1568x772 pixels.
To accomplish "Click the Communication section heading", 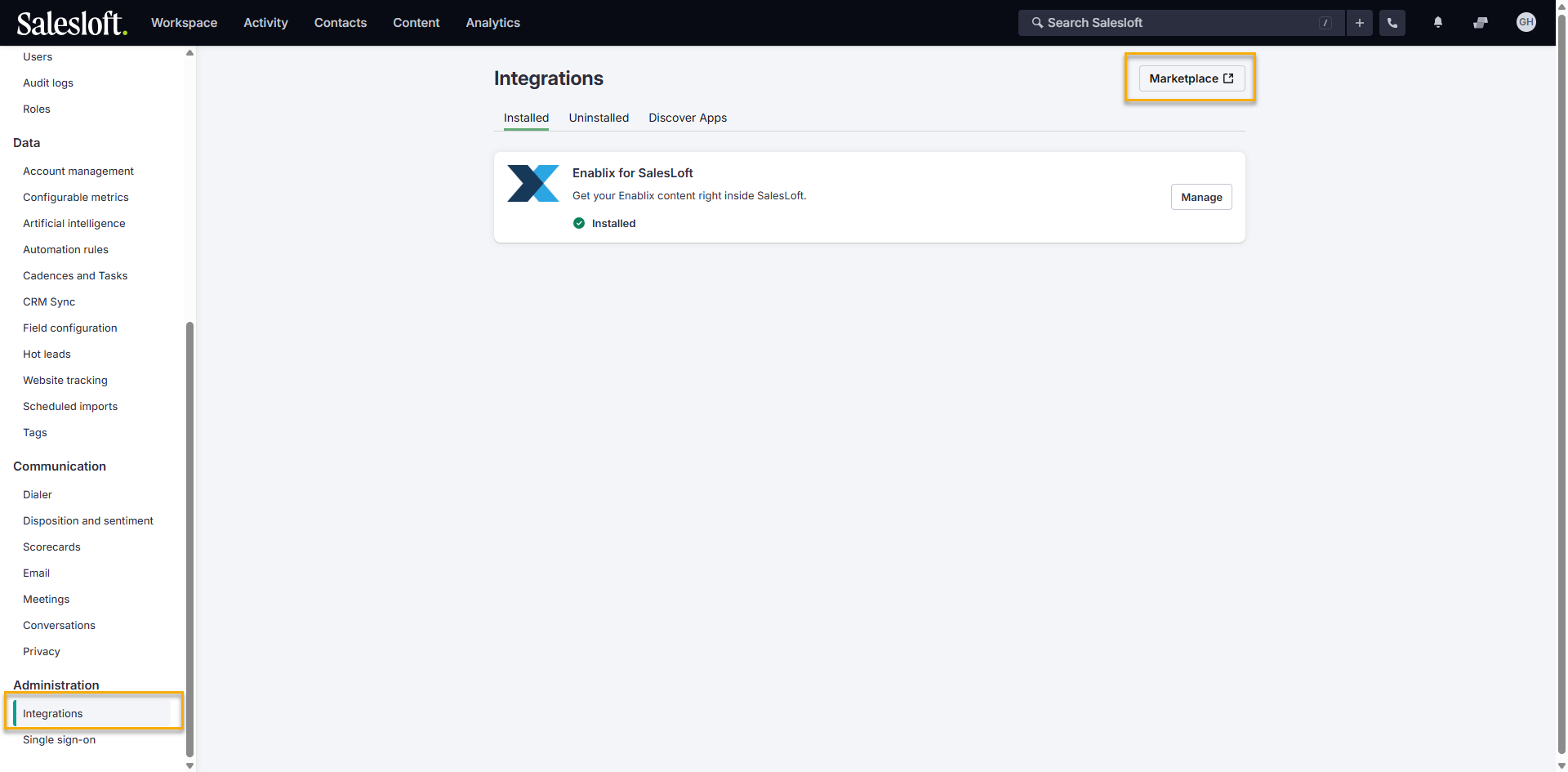I will (60, 466).
